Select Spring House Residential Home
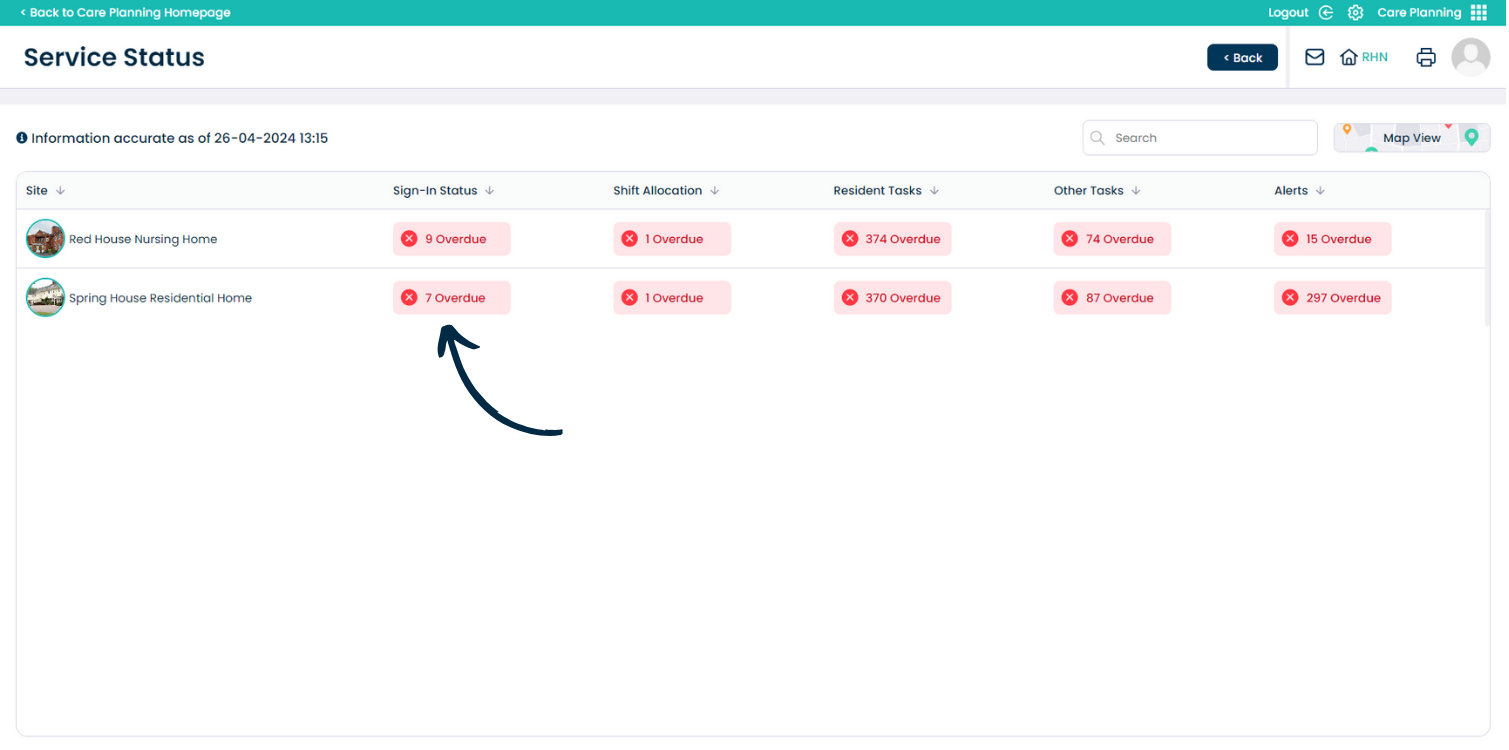Screen dimensions: 1509x750 [x=160, y=298]
